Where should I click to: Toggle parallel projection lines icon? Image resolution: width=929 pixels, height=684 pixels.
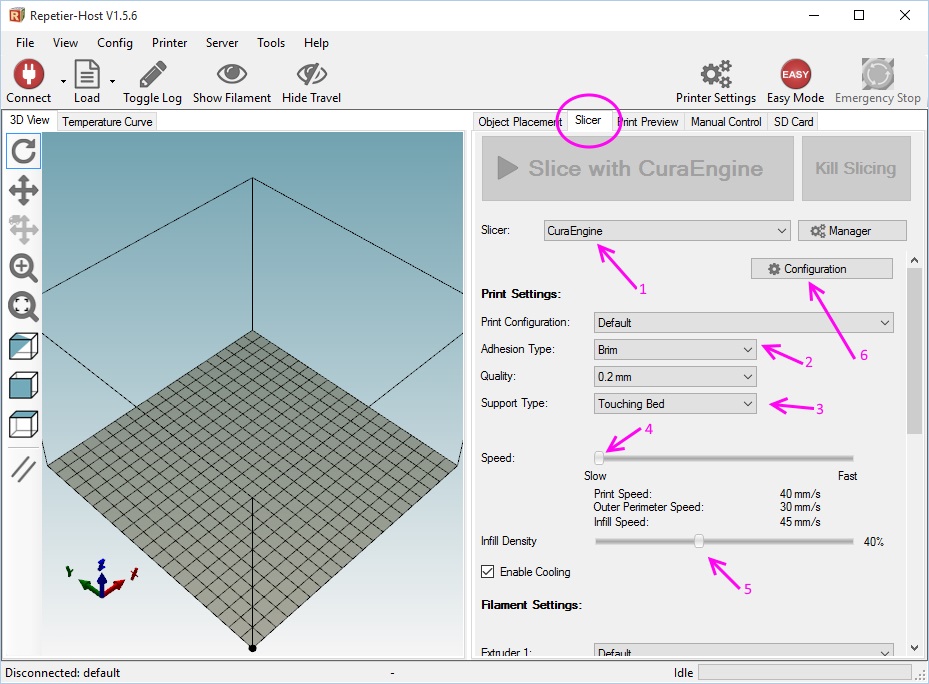pyautogui.click(x=24, y=469)
